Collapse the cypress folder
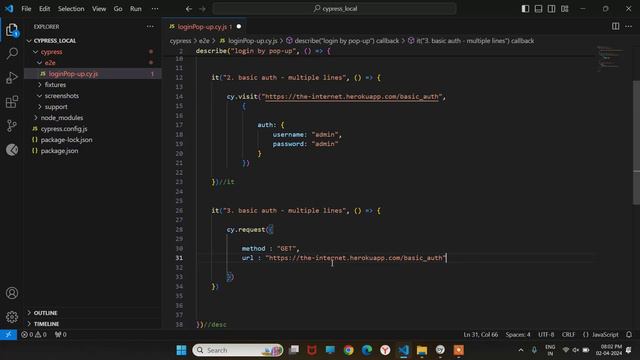The width and height of the screenshot is (640, 360). [x=36, y=52]
